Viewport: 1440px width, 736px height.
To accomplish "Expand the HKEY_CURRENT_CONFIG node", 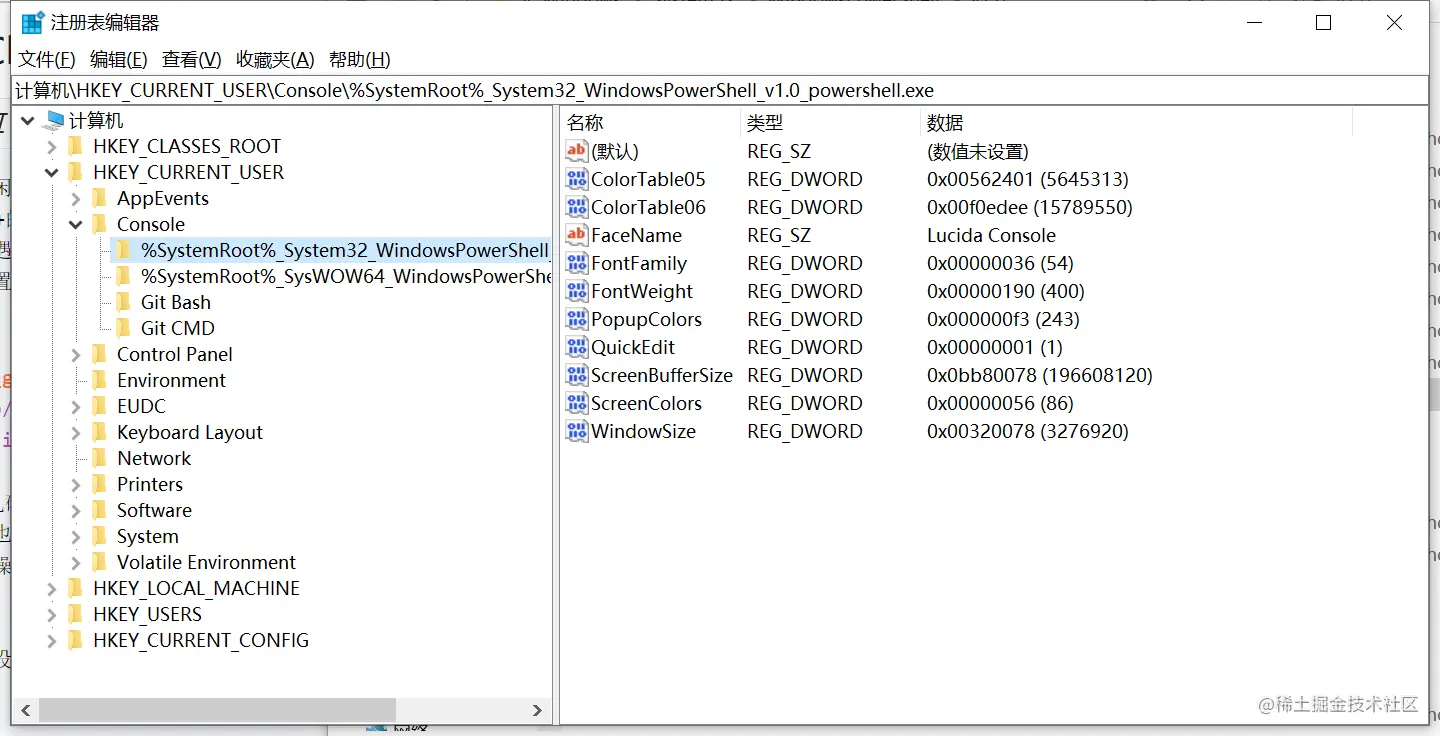I will coord(51,641).
